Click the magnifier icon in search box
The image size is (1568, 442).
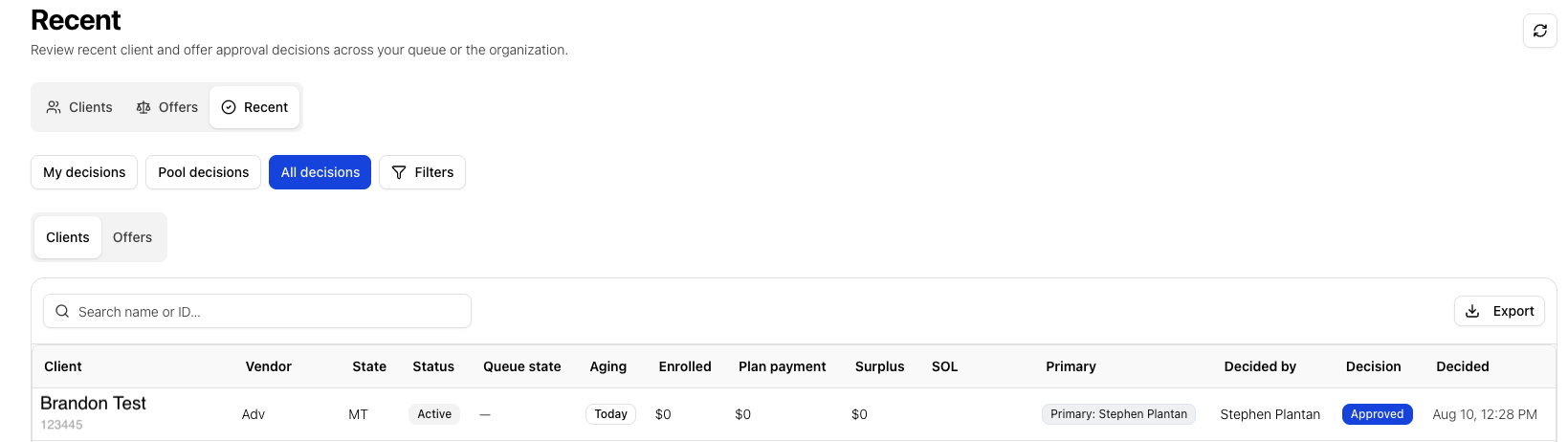tap(62, 311)
